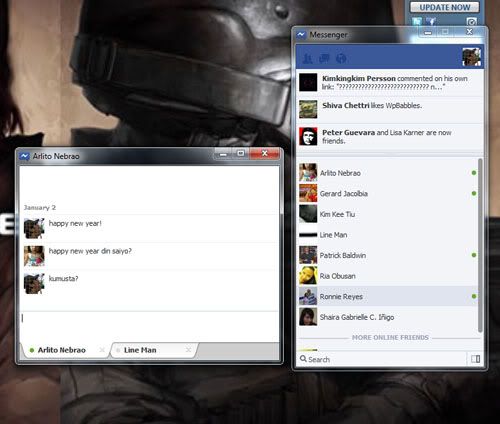The image size is (500, 424).
Task: Toggle the sidebar dock icon in Messenger
Action: (x=475, y=359)
